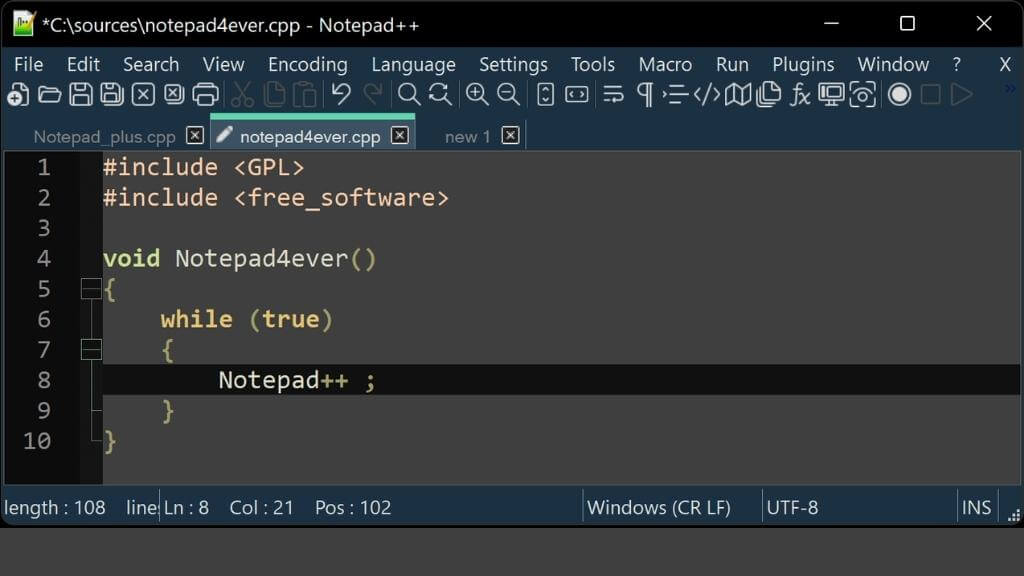
Task: Create a new file with the New icon
Action: point(18,95)
